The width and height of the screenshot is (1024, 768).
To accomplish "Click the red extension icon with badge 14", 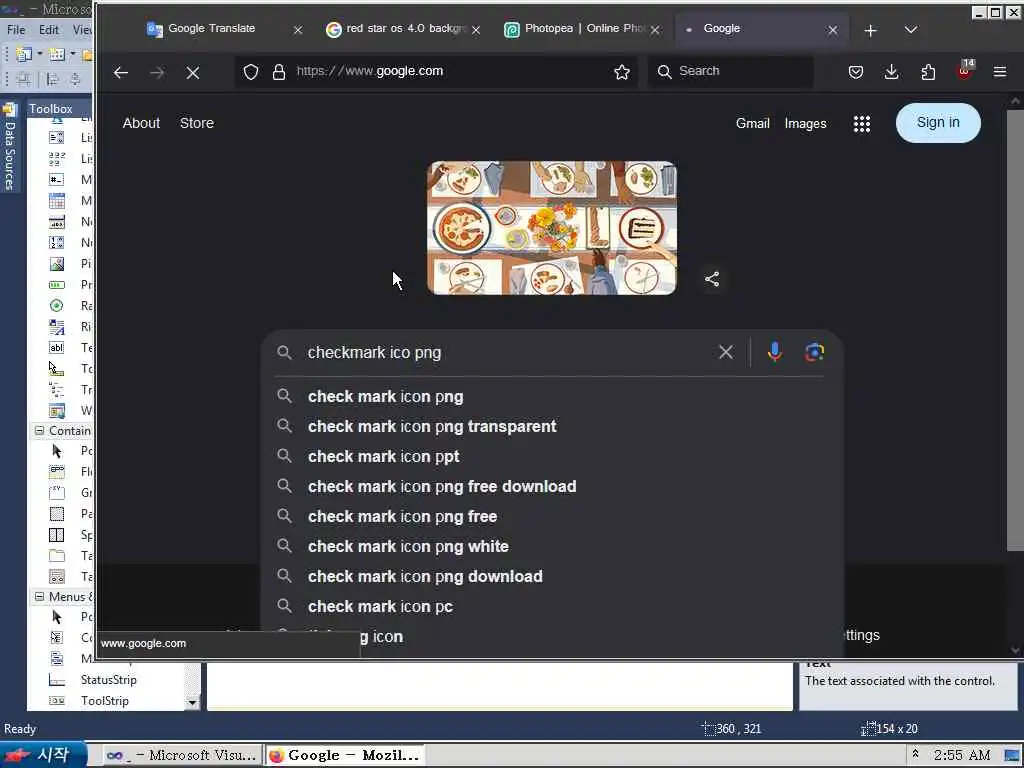I will pyautogui.click(x=965, y=71).
